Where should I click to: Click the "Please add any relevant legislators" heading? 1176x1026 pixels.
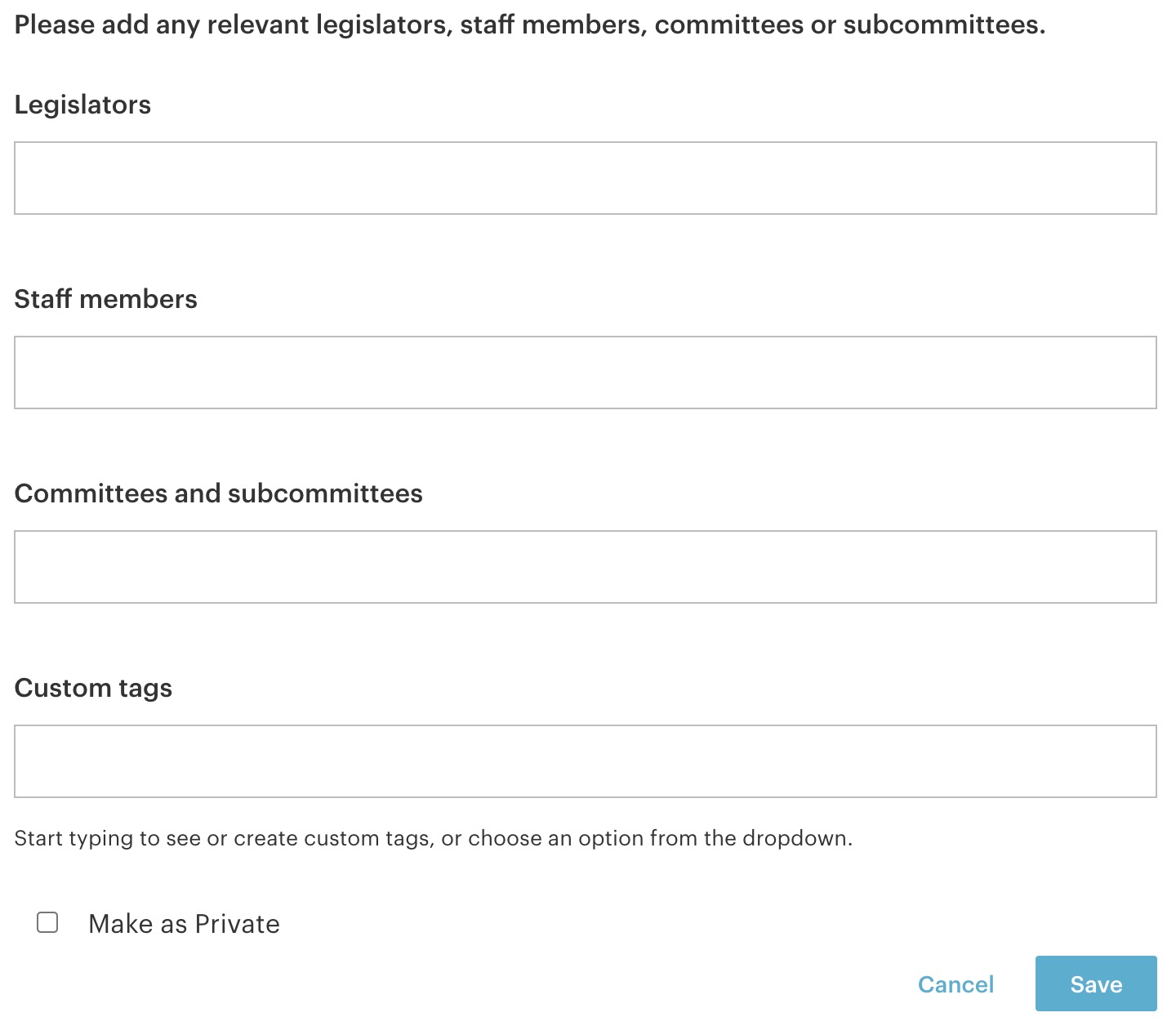click(x=529, y=25)
